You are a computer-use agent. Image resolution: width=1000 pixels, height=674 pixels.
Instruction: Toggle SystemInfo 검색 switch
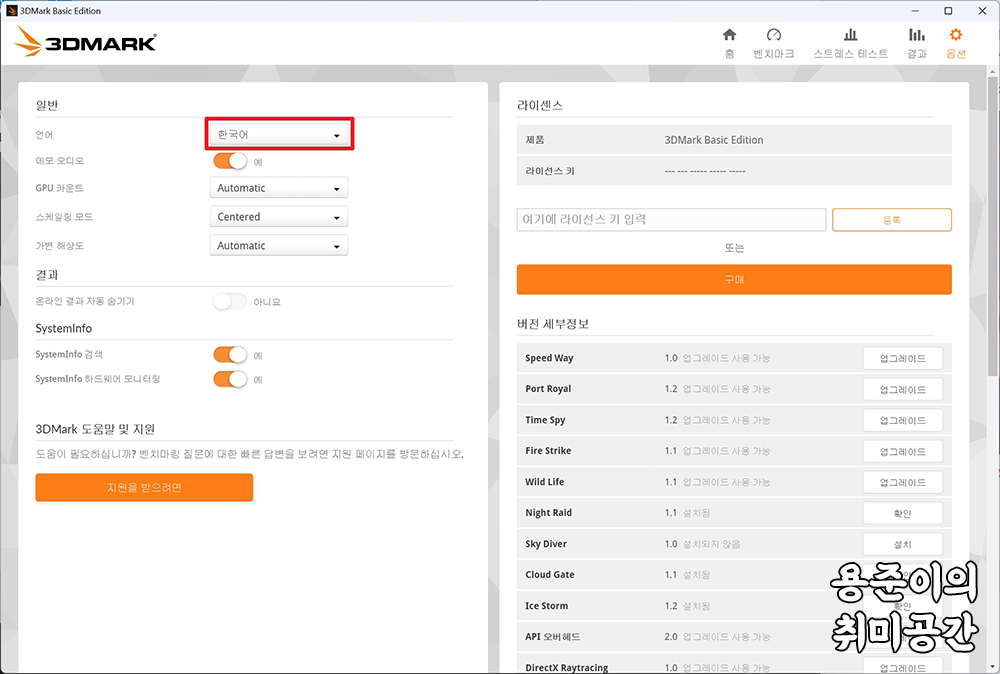(x=230, y=355)
